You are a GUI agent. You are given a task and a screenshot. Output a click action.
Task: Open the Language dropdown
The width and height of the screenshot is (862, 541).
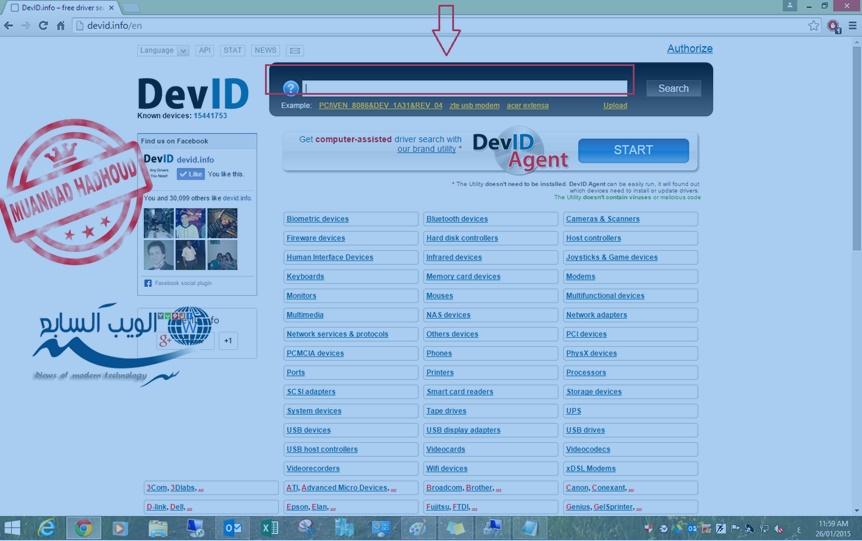click(163, 51)
